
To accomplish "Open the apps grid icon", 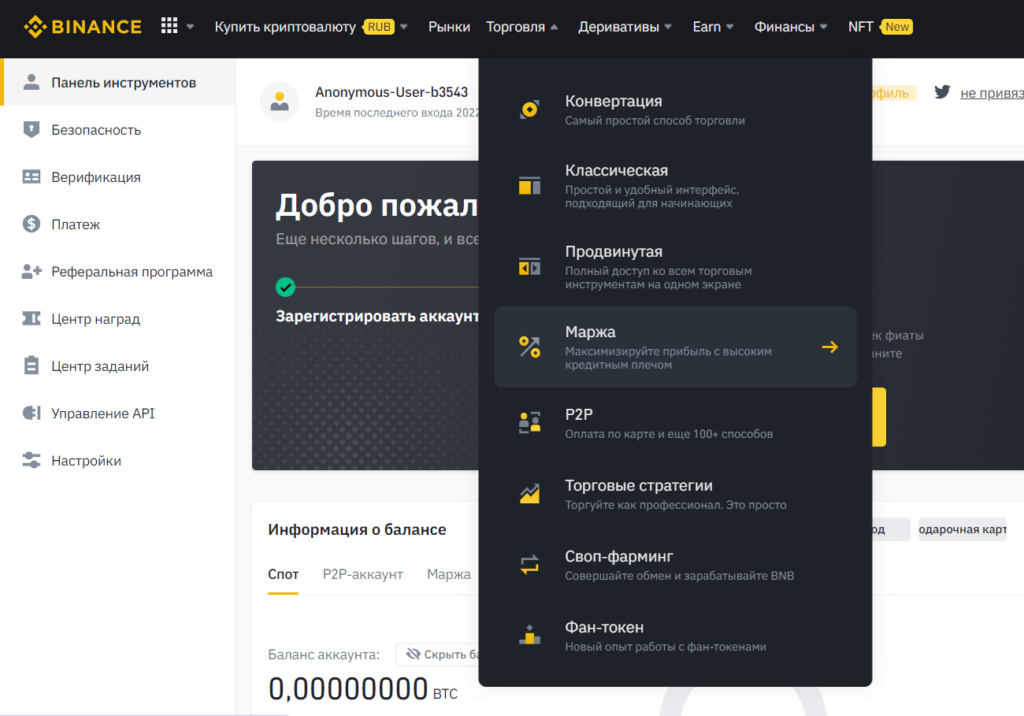I will tap(169, 25).
